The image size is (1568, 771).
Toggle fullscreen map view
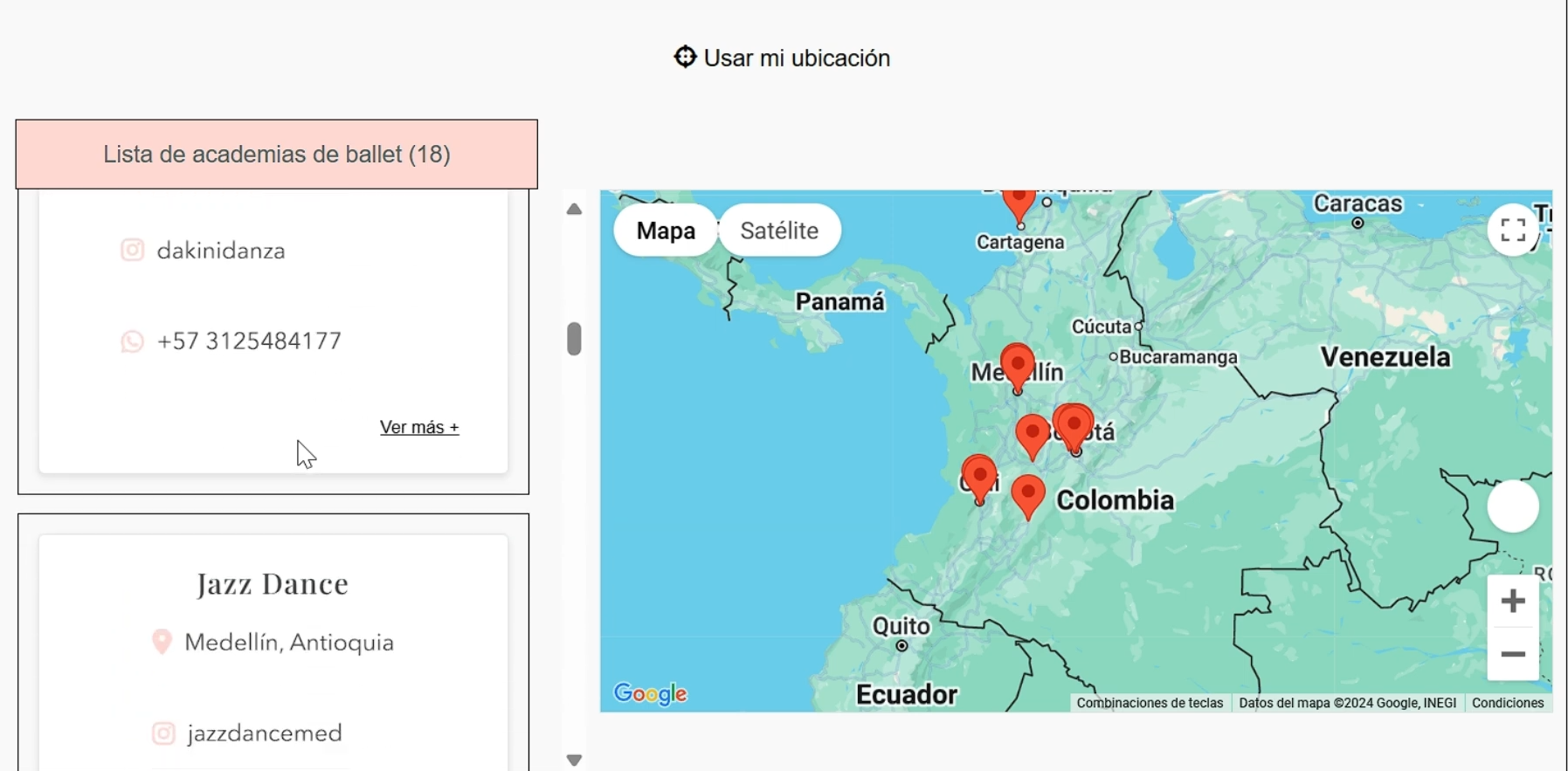click(1513, 230)
